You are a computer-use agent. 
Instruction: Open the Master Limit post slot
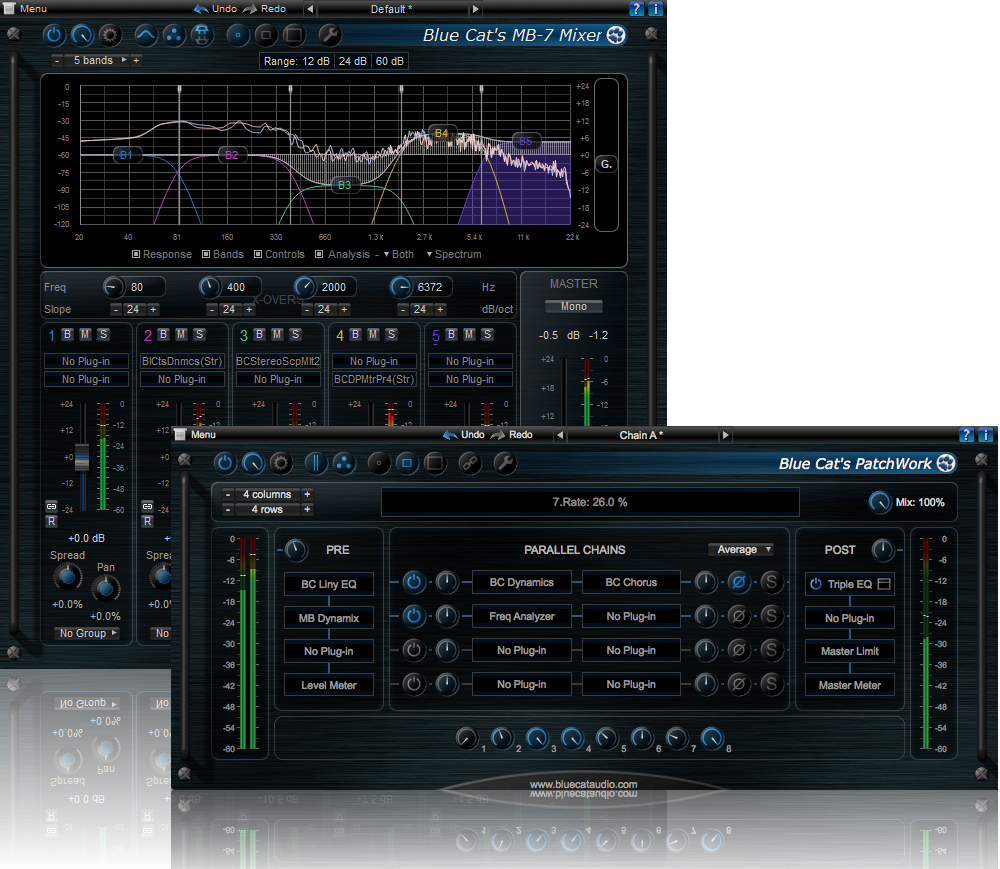pos(850,651)
